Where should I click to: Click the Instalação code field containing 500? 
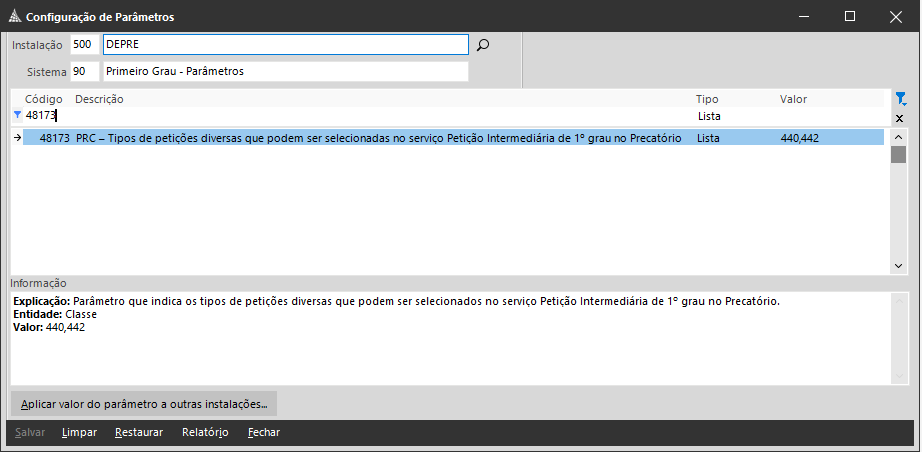click(84, 45)
